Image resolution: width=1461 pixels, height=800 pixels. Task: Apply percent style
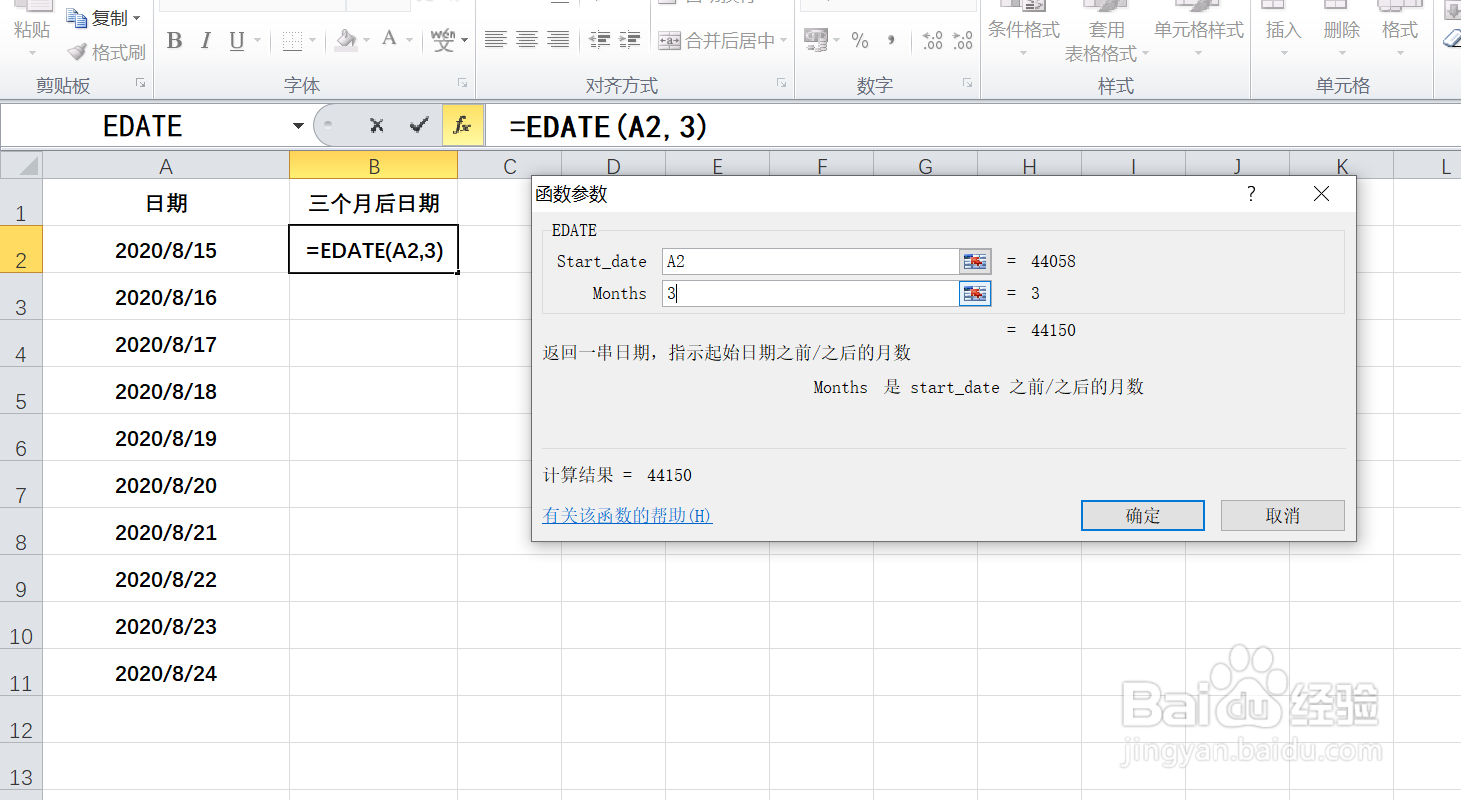[859, 40]
